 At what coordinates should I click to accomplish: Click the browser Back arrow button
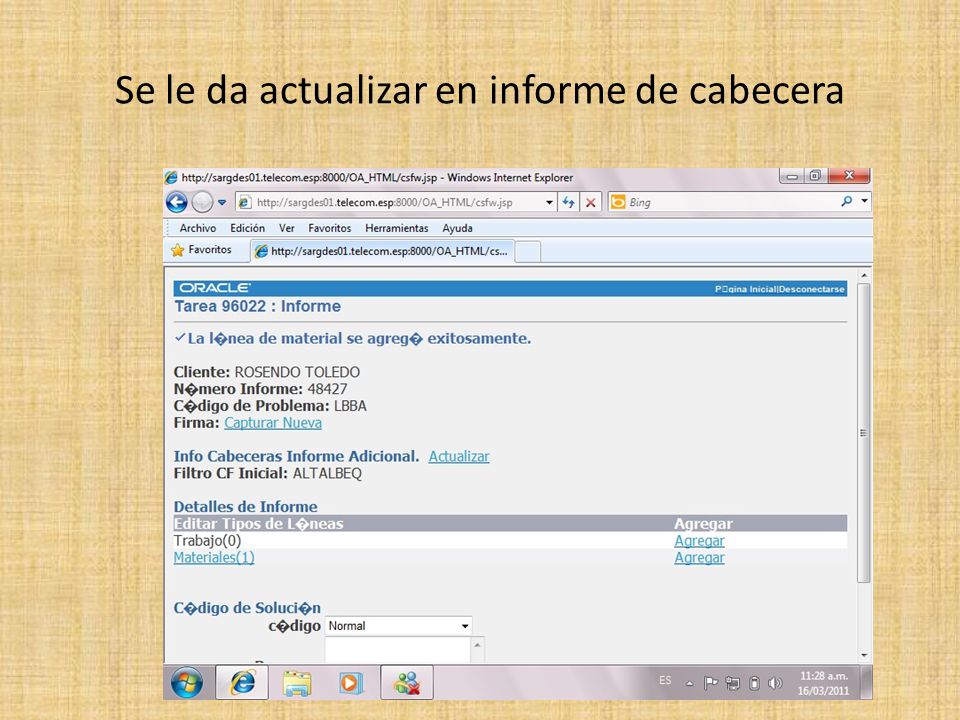[x=177, y=202]
